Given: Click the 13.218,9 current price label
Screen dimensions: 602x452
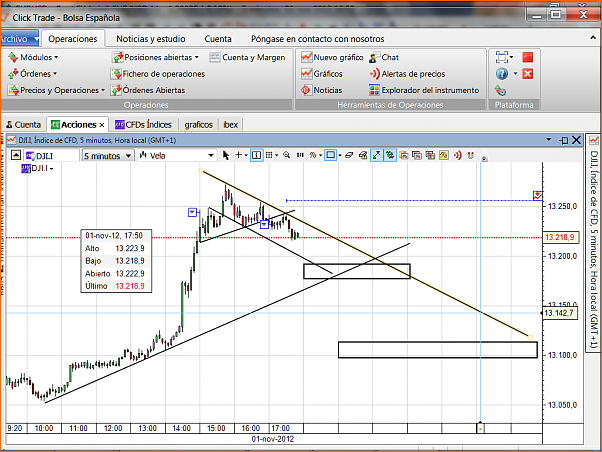Looking at the screenshot, I should click(560, 237).
